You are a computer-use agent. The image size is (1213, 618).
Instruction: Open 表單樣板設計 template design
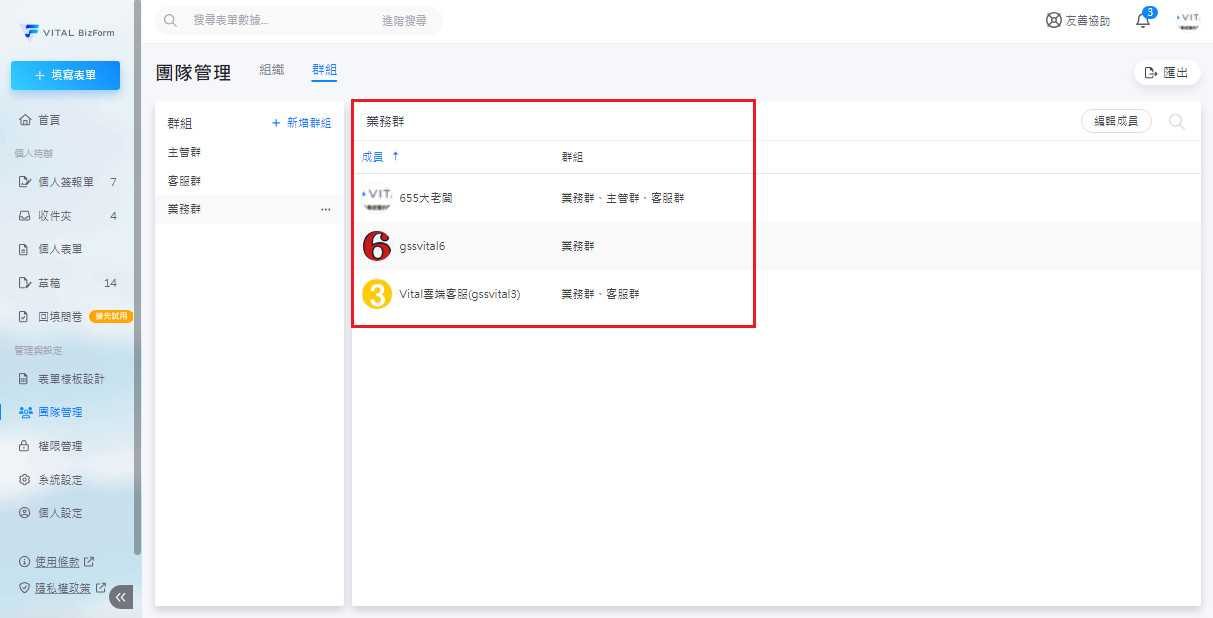pyautogui.click(x=70, y=380)
